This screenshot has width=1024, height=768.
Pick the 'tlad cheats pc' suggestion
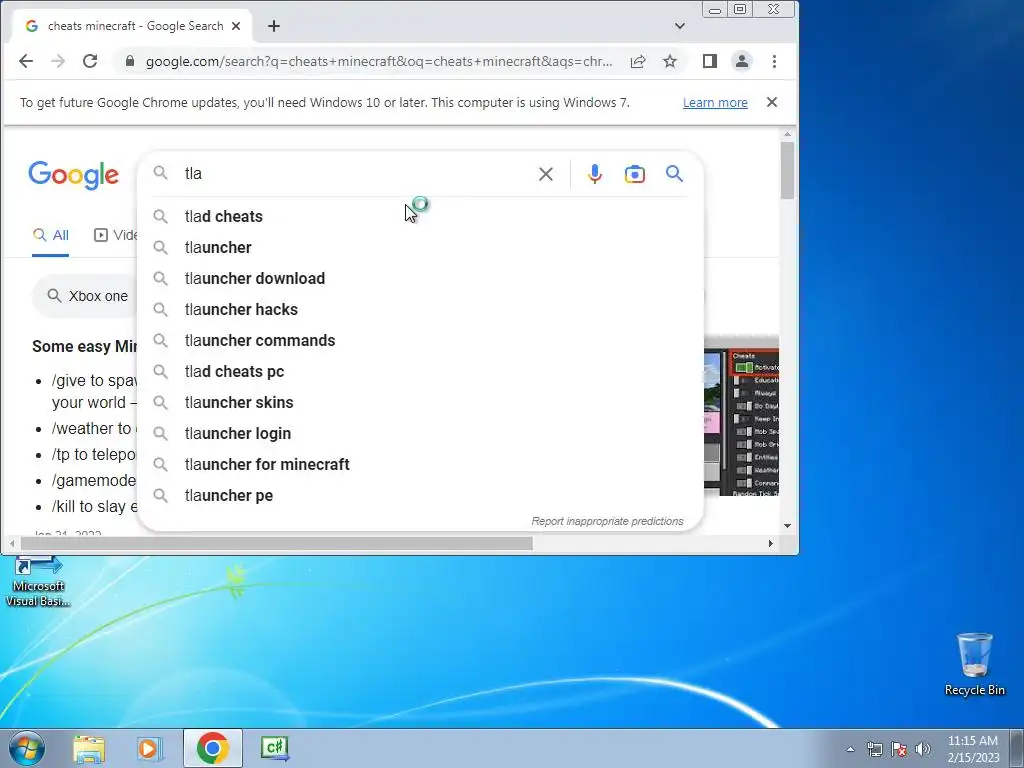(x=421, y=372)
